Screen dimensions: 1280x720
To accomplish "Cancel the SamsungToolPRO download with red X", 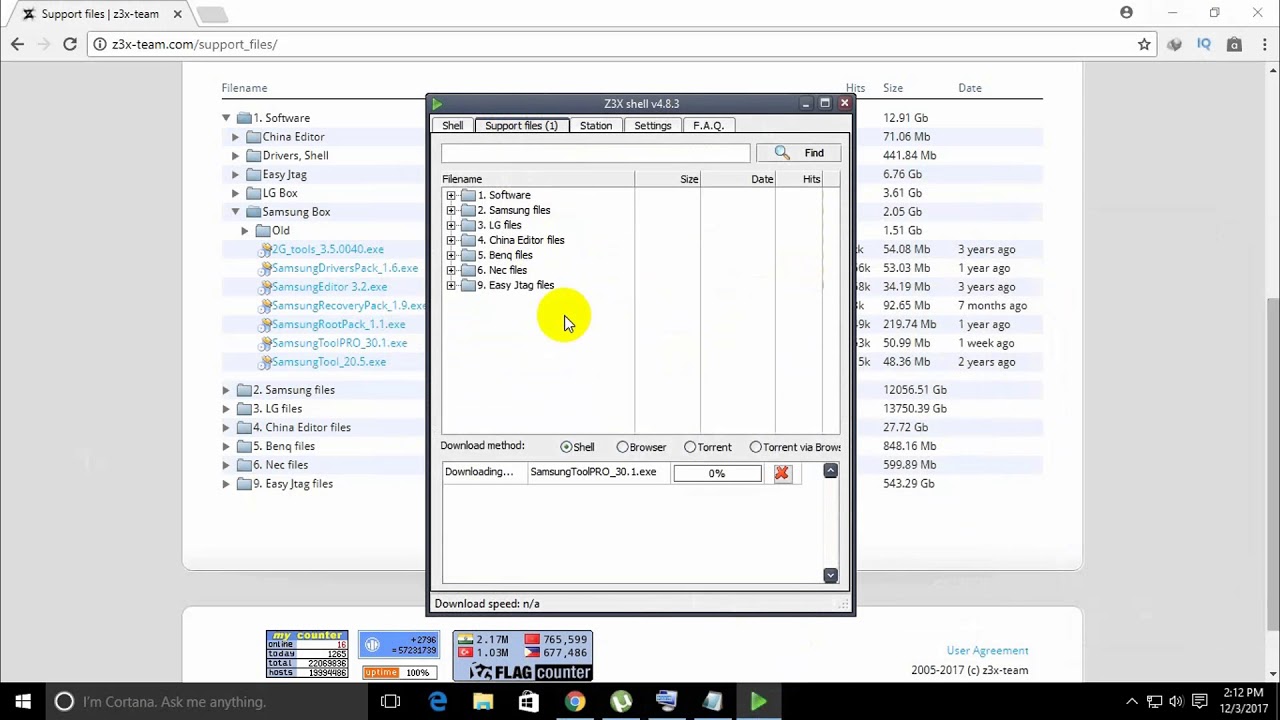I will tap(782, 473).
